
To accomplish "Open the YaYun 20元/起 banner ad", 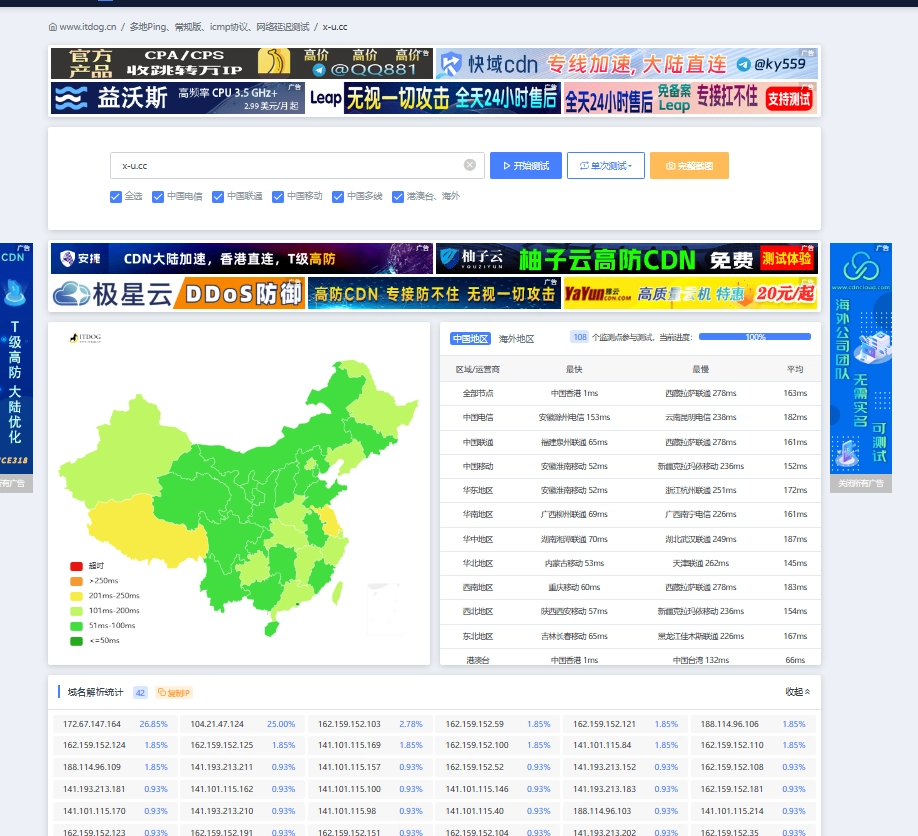I will tap(691, 293).
